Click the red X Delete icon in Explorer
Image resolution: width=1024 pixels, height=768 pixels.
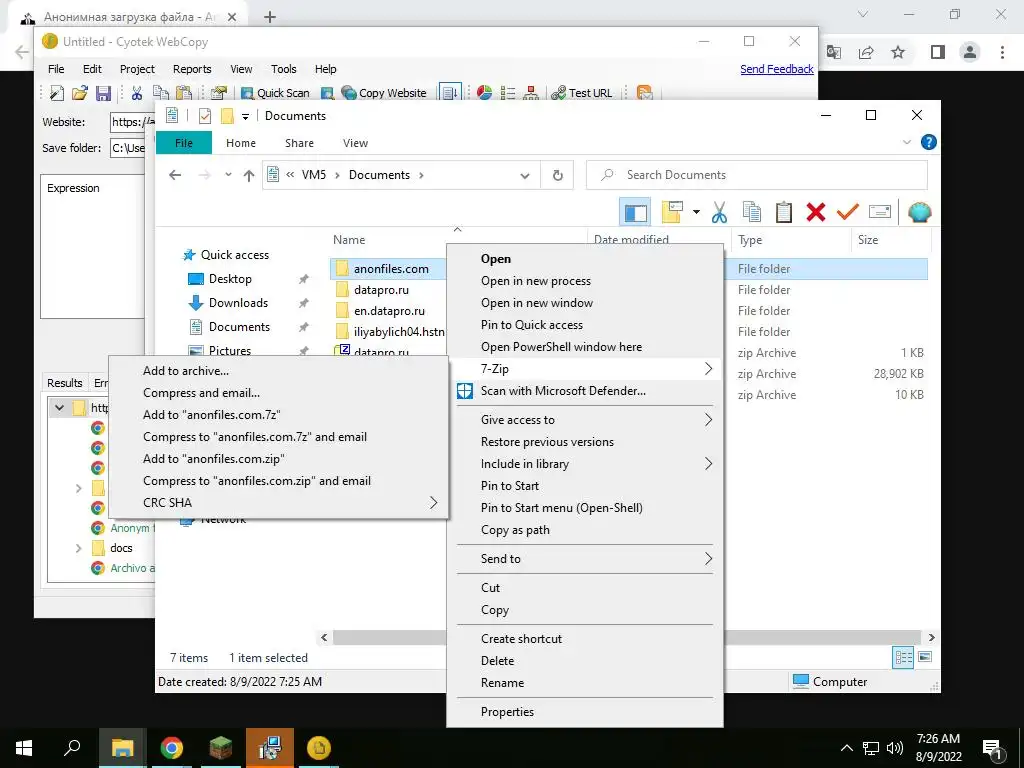coord(816,212)
